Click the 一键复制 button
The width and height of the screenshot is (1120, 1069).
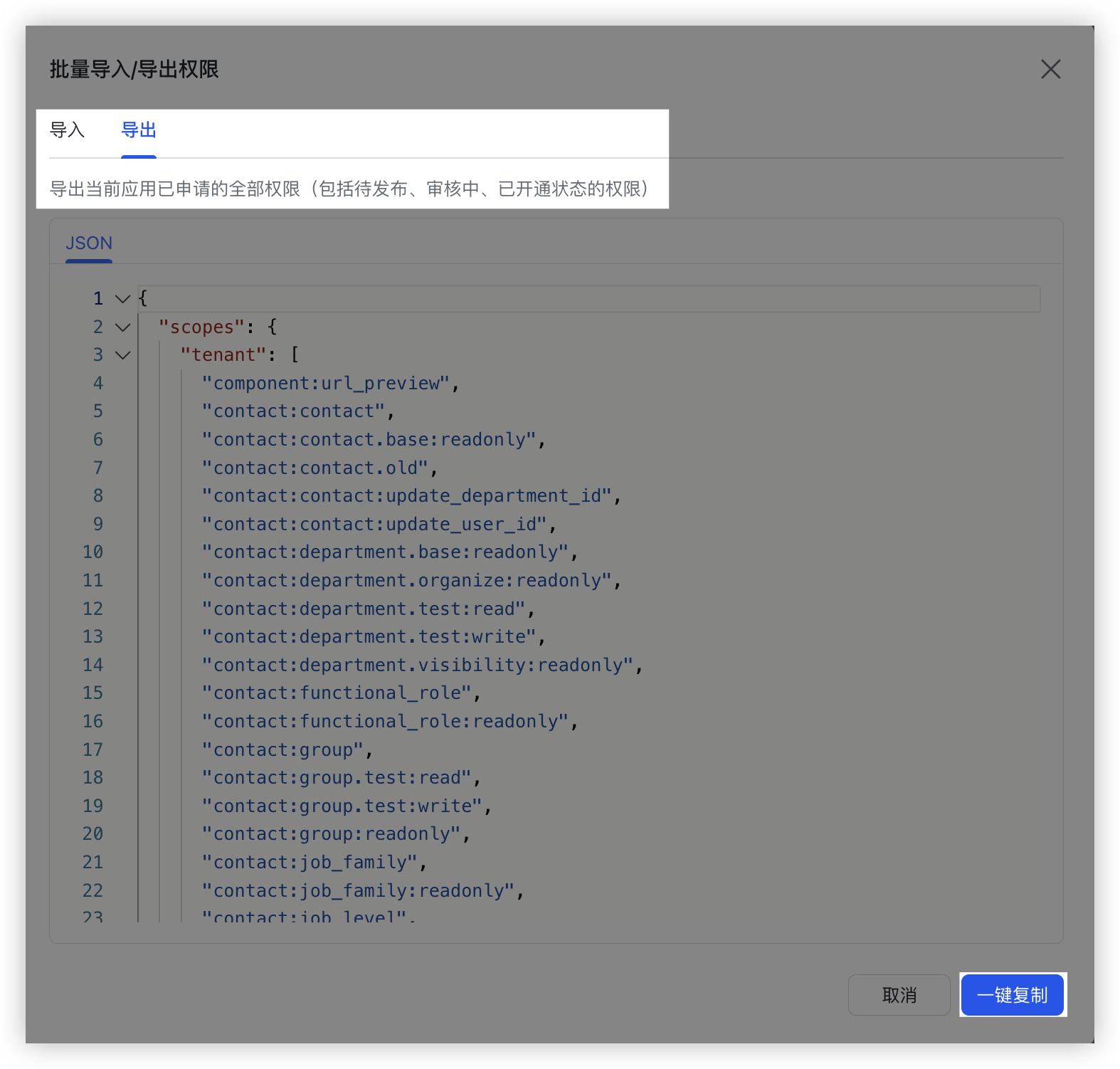(x=1012, y=995)
